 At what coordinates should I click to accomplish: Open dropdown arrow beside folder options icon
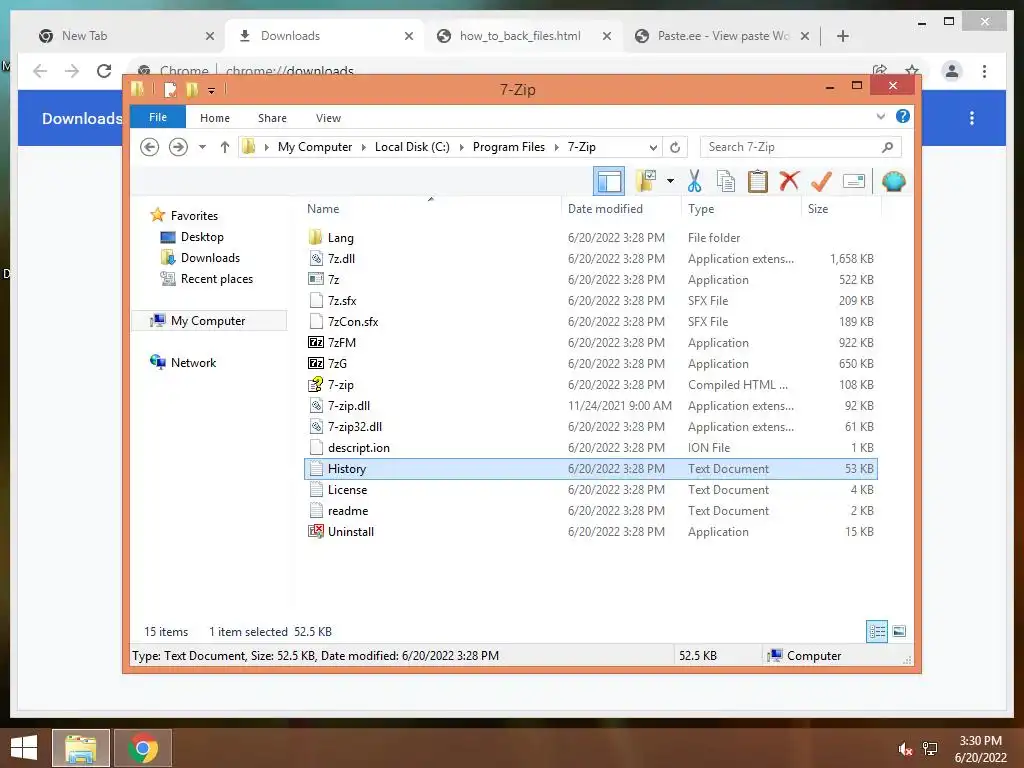click(x=670, y=181)
